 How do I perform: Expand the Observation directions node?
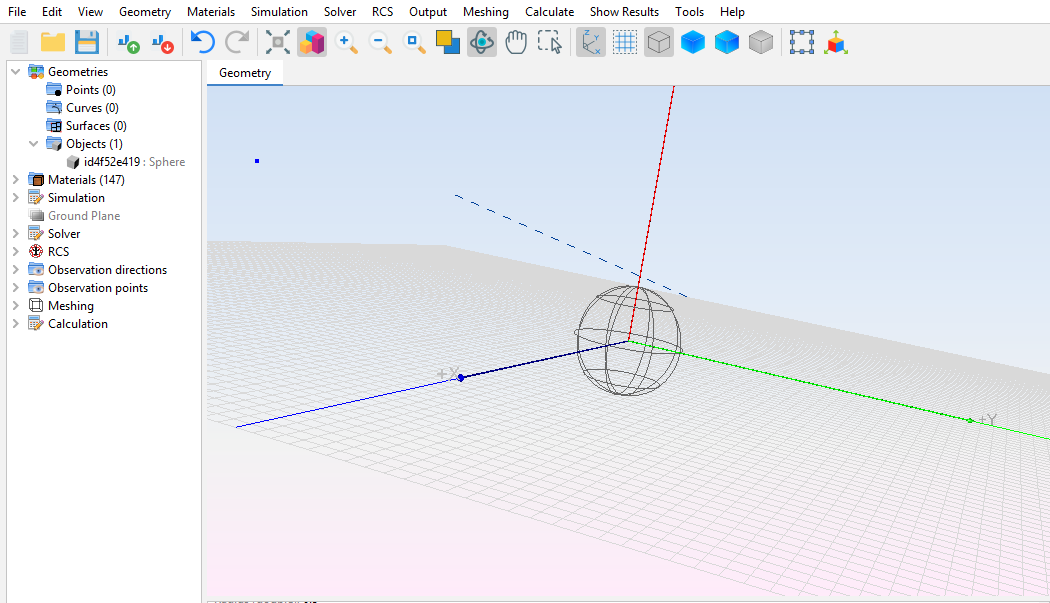point(15,270)
